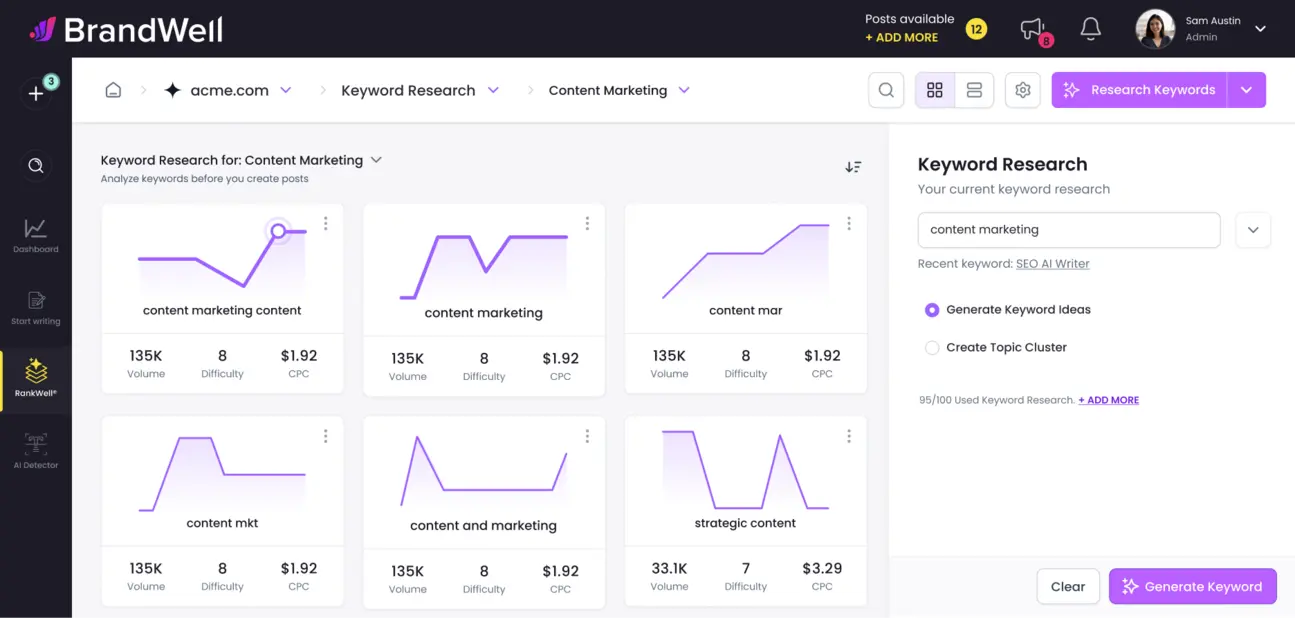Viewport: 1295px width, 618px height.
Task: Expand the acme.com breadcrumb dropdown
Action: click(x=287, y=90)
